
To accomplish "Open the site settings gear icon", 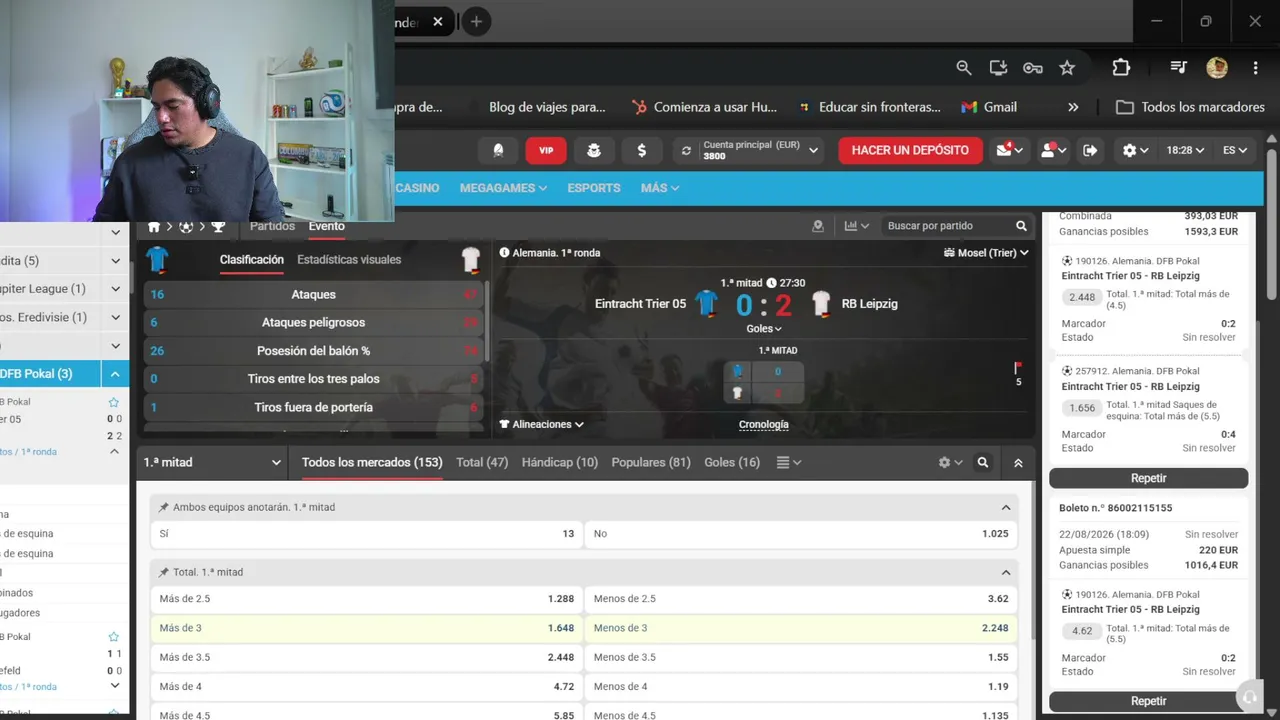I will 1135,150.
